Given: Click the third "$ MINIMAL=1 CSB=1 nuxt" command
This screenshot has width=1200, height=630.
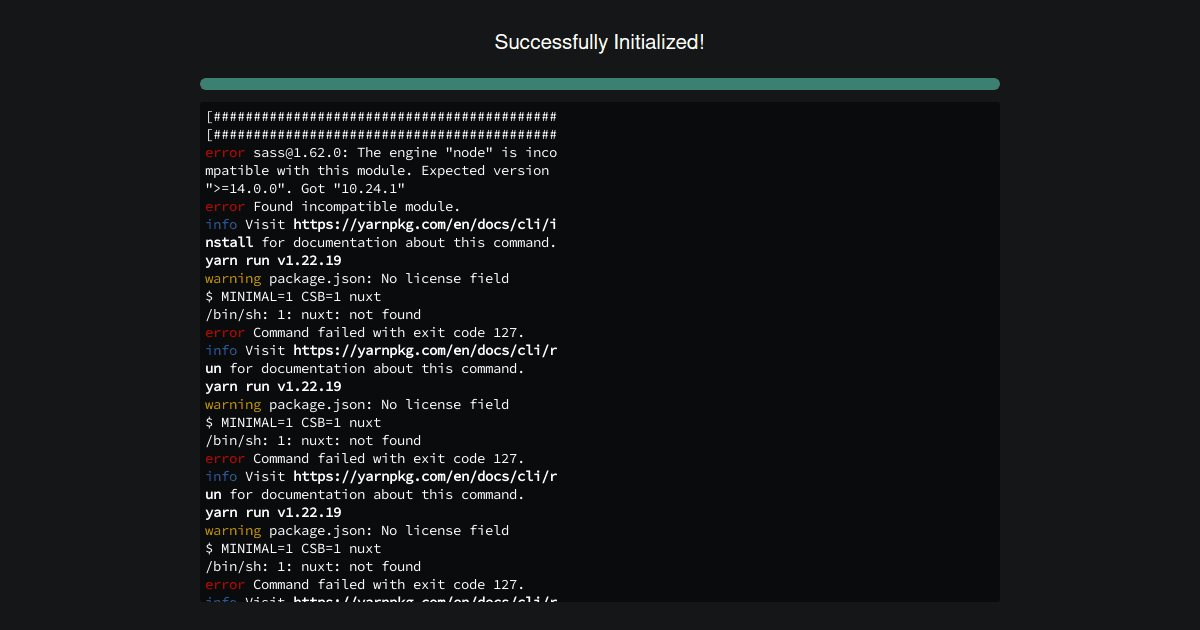Looking at the screenshot, I should pyautogui.click(x=293, y=549).
